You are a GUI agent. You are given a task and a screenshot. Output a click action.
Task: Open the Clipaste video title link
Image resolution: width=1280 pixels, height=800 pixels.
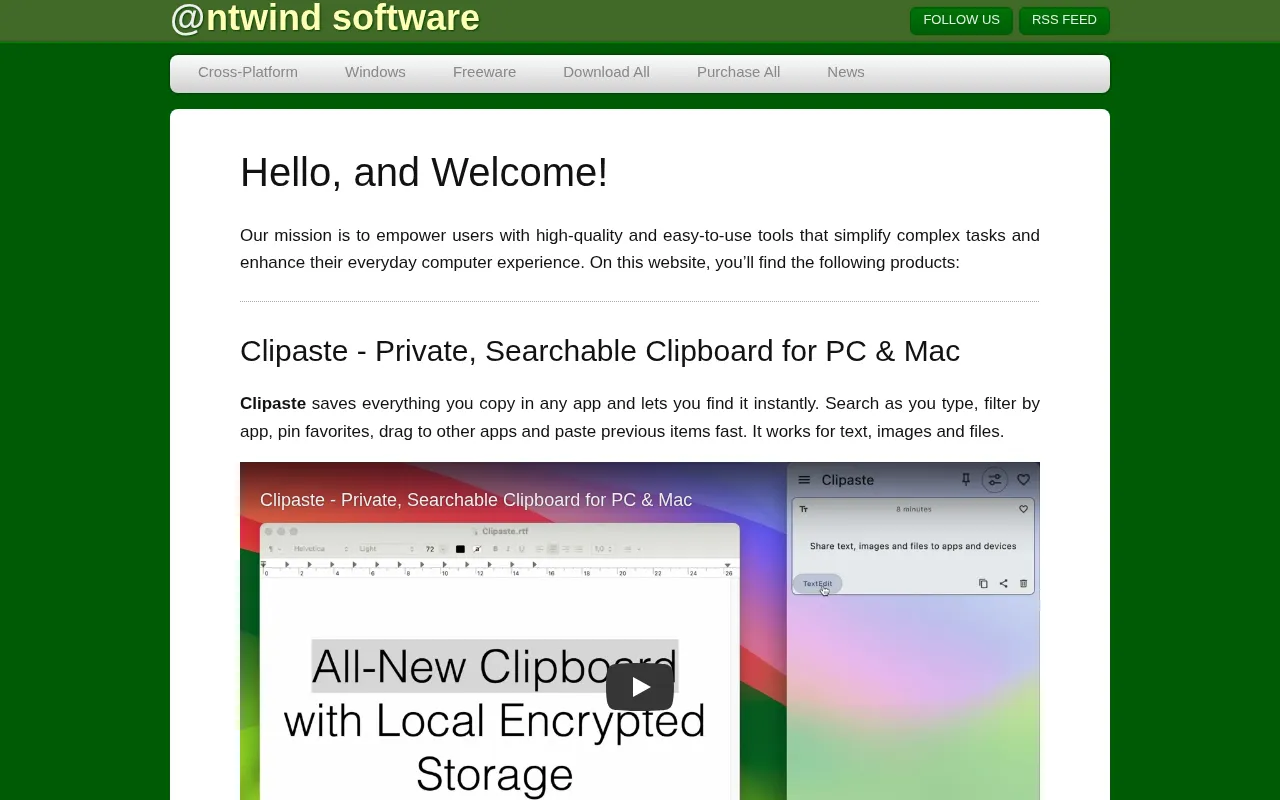476,500
